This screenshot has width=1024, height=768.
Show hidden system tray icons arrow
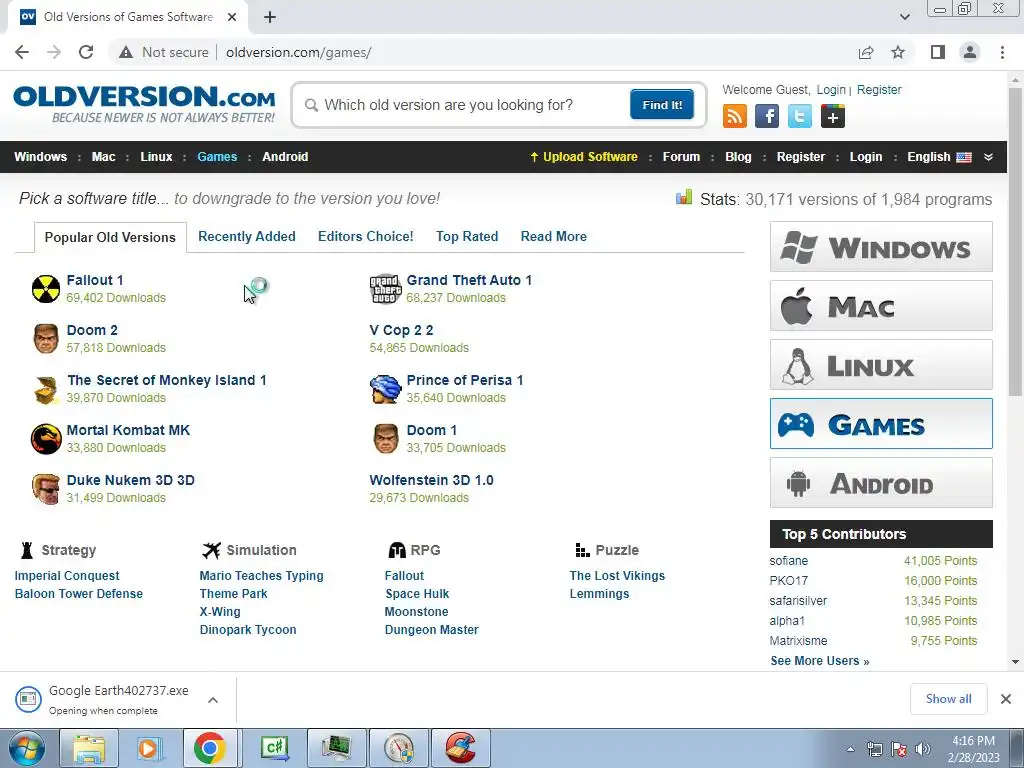(850, 749)
